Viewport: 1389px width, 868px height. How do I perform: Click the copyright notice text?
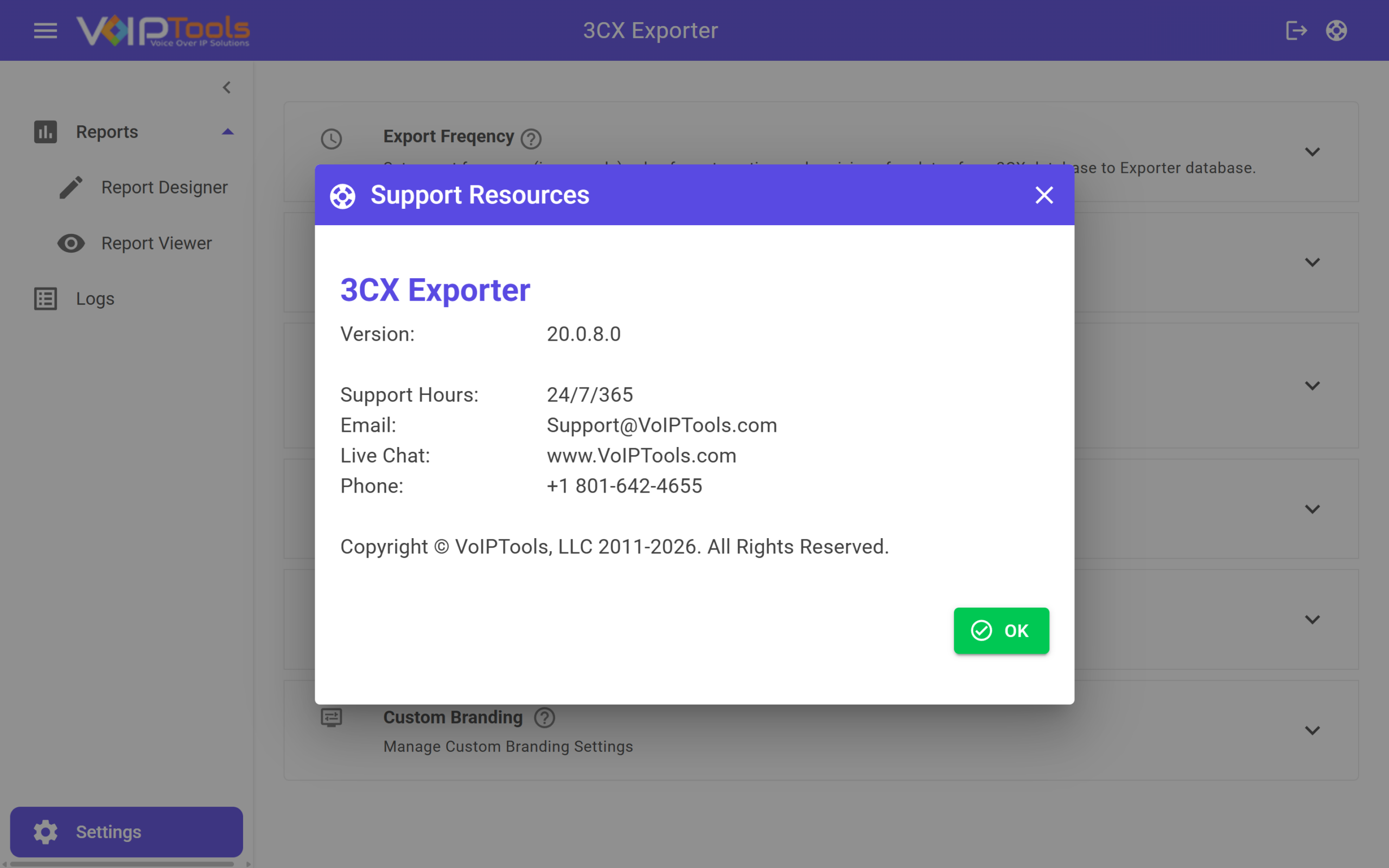pyautogui.click(x=614, y=547)
